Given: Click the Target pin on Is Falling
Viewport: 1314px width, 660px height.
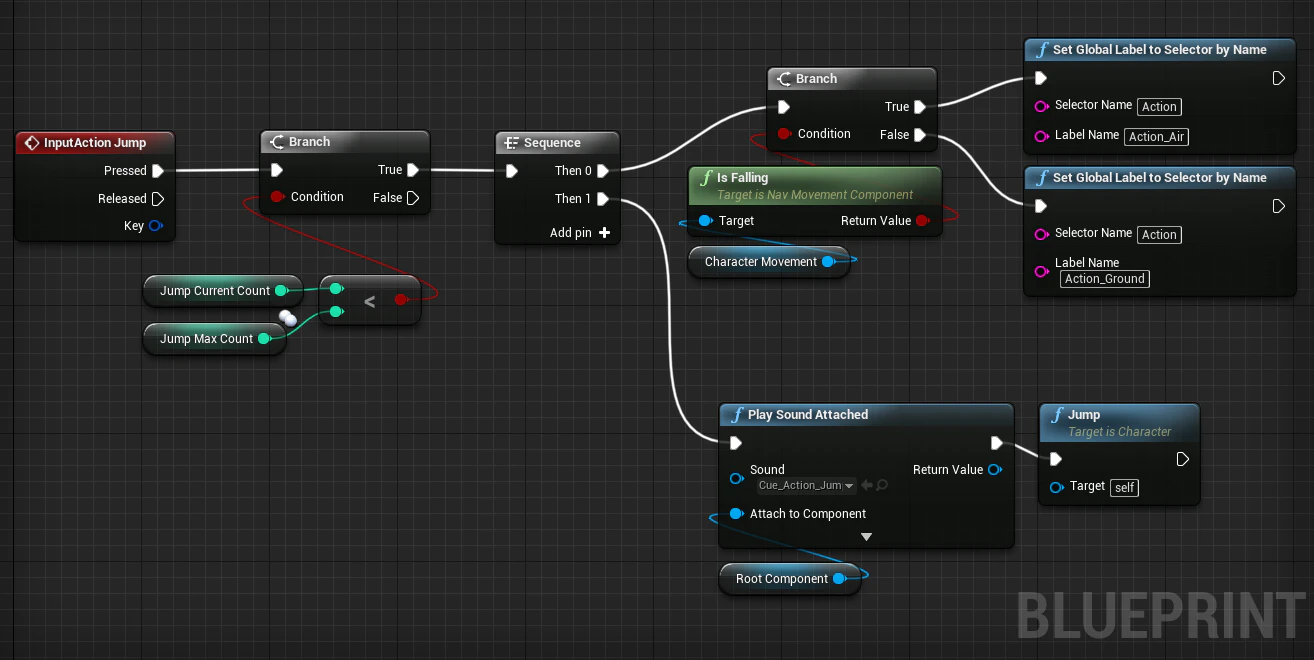Looking at the screenshot, I should click(705, 221).
